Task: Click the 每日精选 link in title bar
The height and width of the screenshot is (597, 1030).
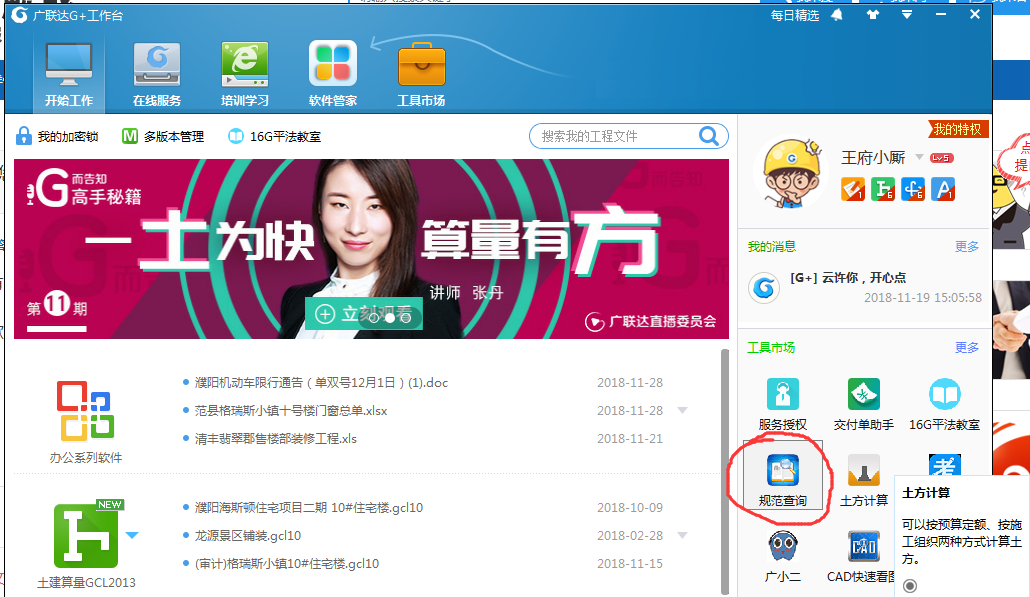Action: pos(795,15)
